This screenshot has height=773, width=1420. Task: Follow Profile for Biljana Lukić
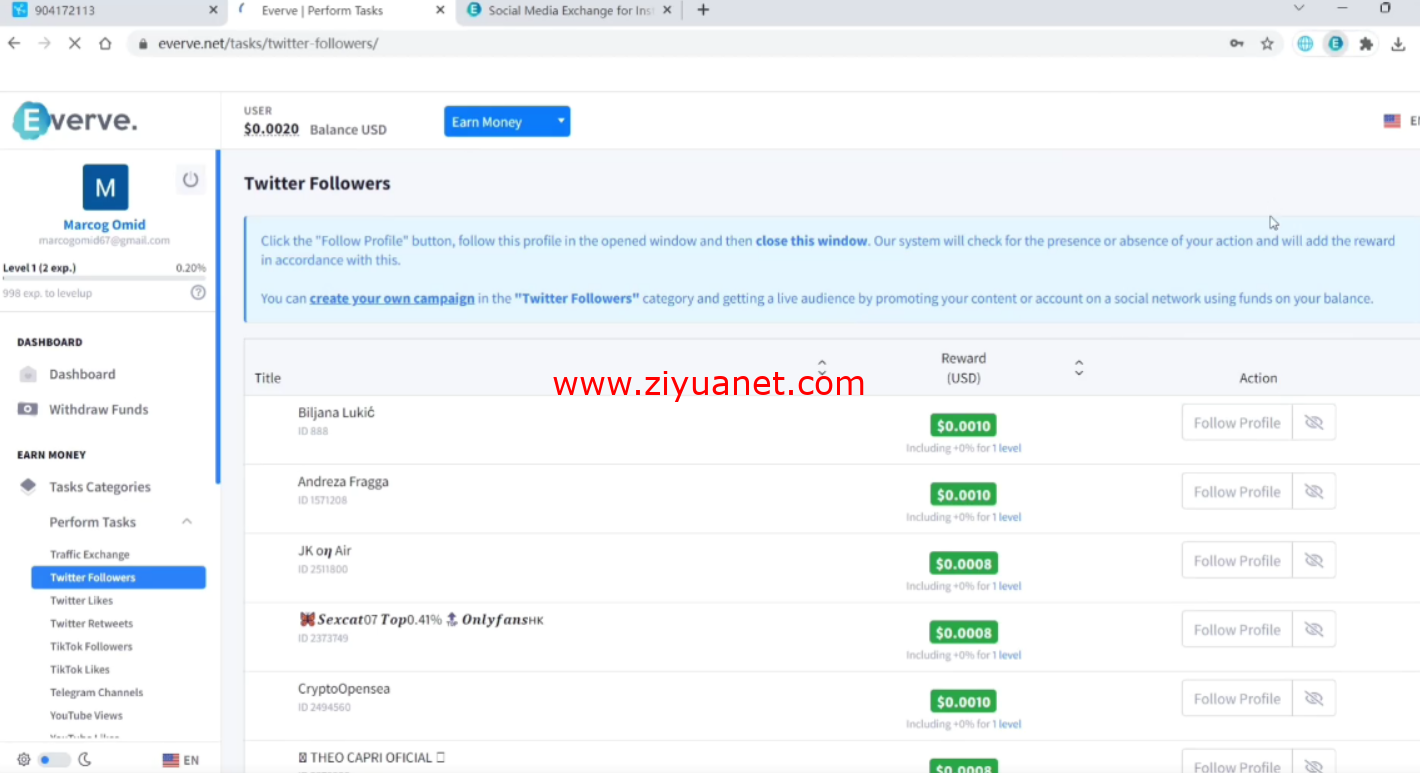pos(1237,423)
